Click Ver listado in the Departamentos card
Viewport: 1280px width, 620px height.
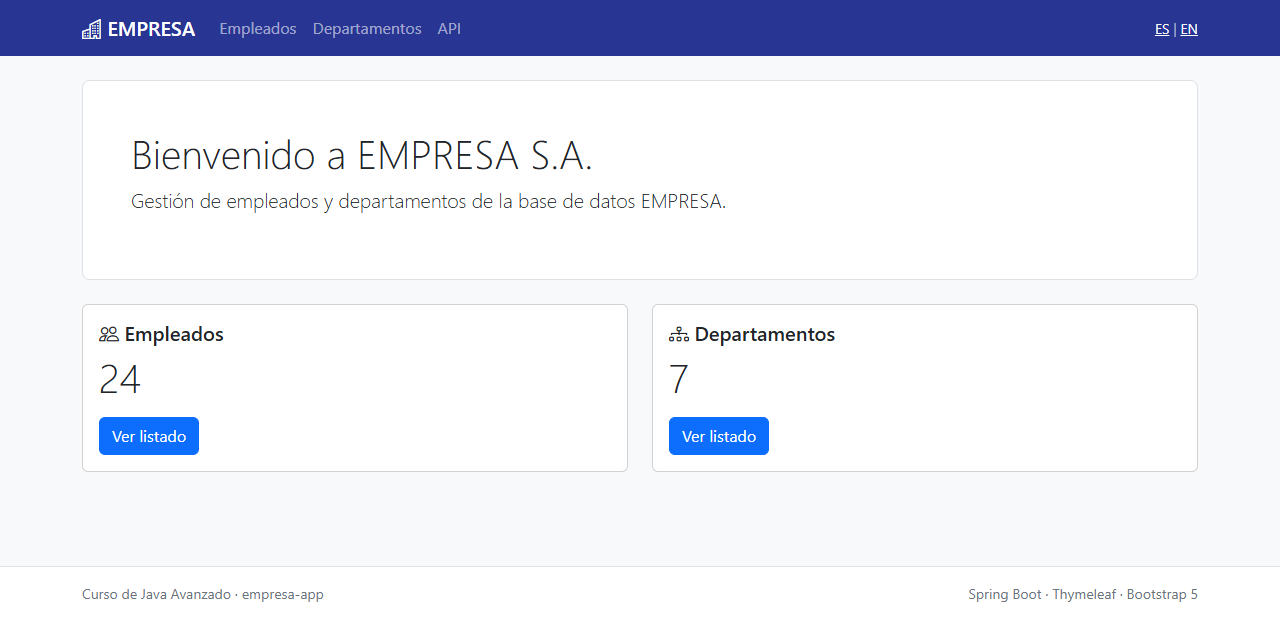[719, 436]
